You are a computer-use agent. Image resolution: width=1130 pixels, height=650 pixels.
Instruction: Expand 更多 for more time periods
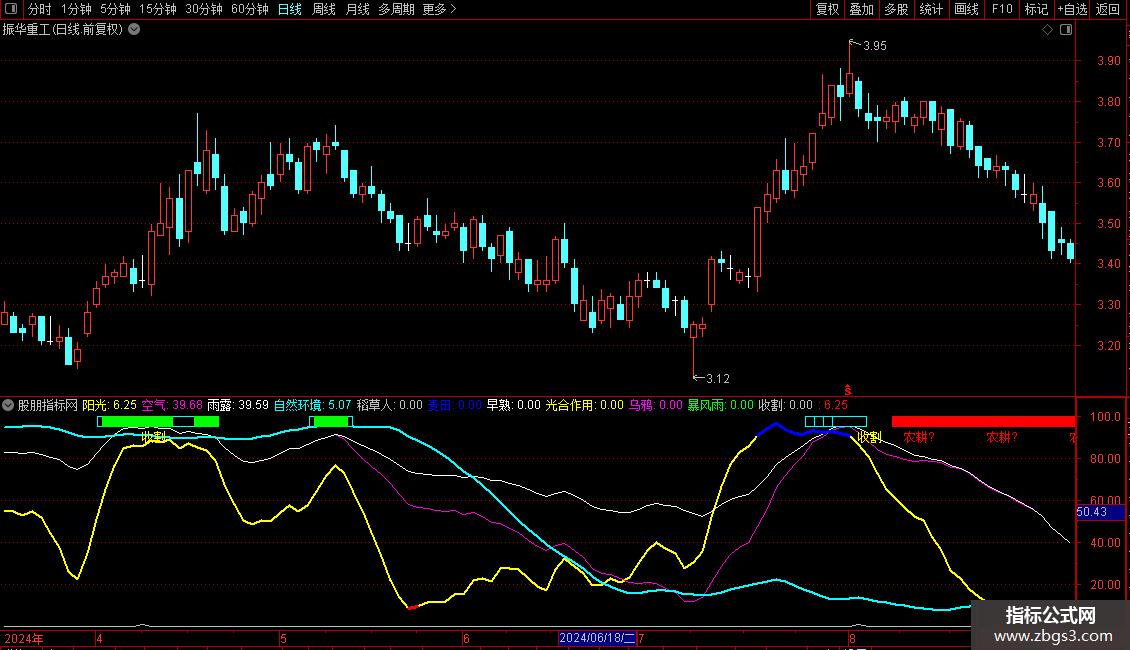coord(439,9)
